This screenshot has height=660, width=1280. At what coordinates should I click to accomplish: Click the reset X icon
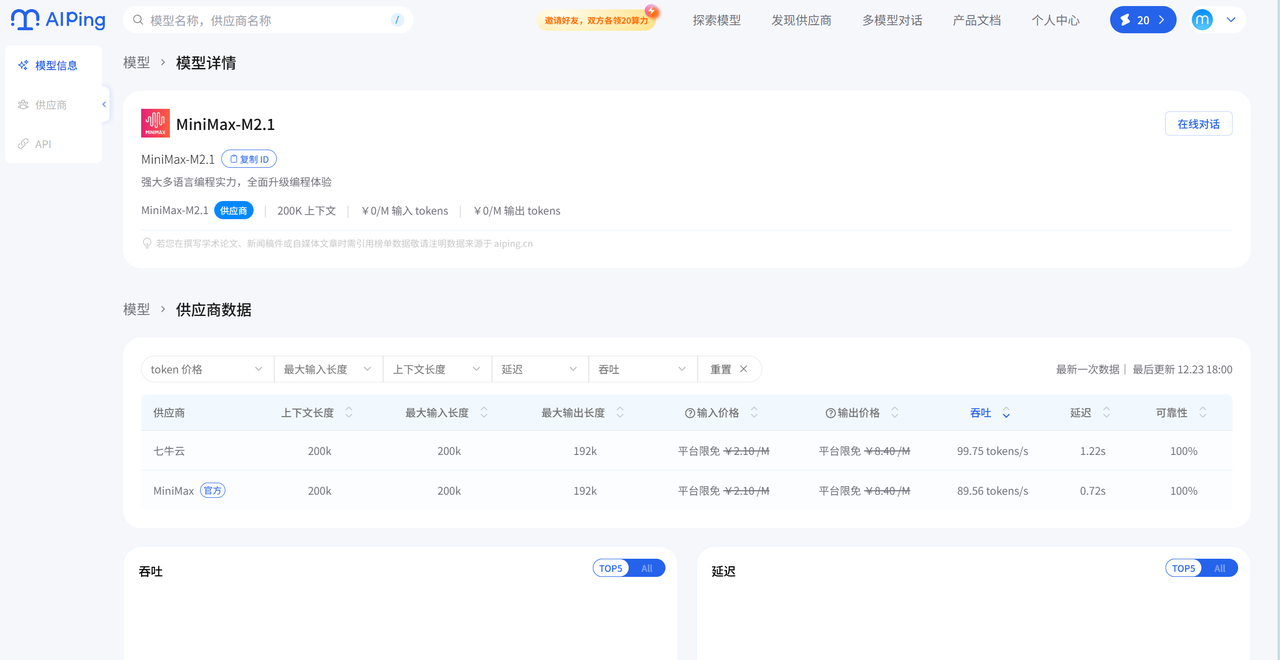[743, 369]
